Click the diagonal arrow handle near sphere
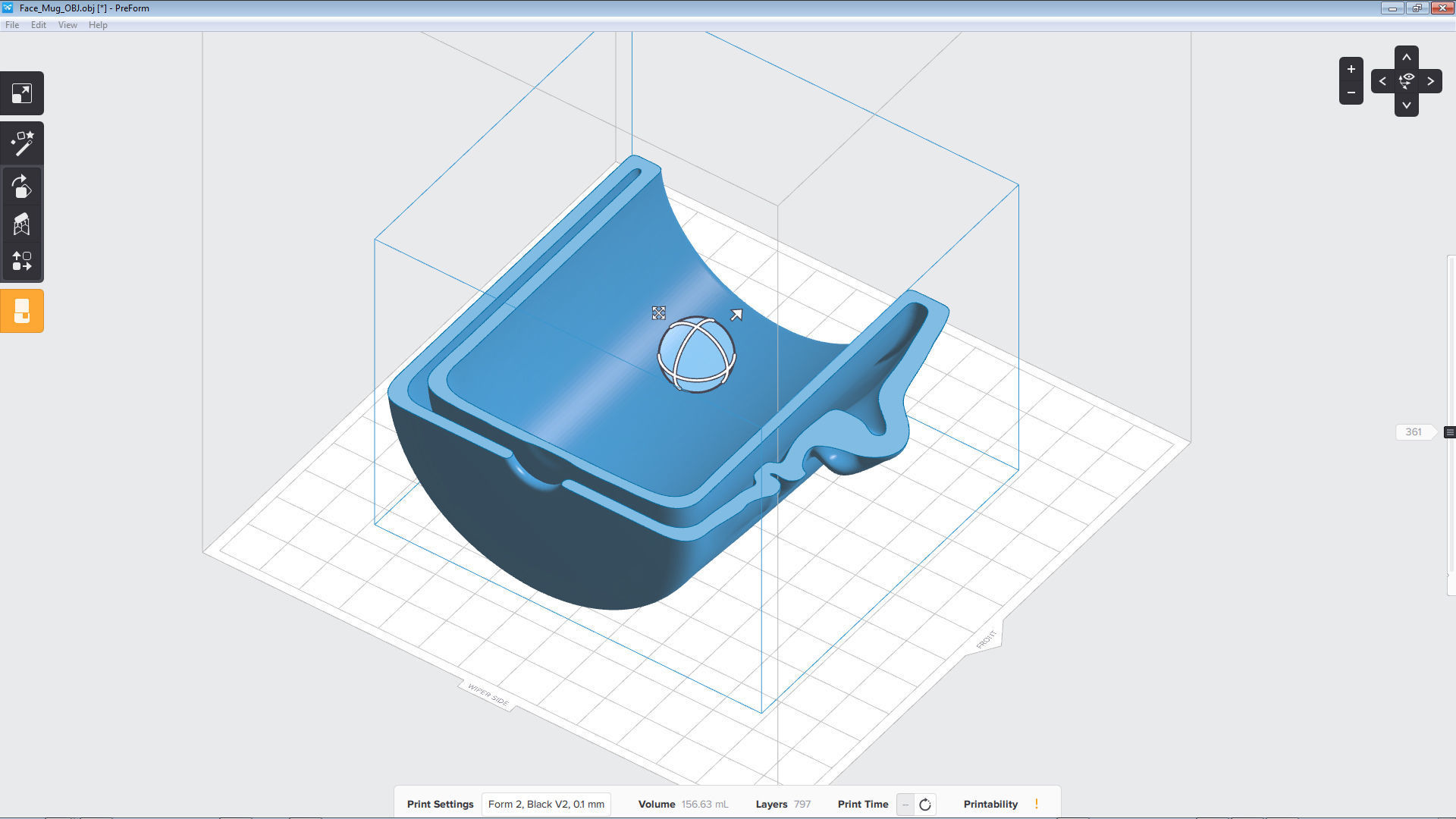 736,315
